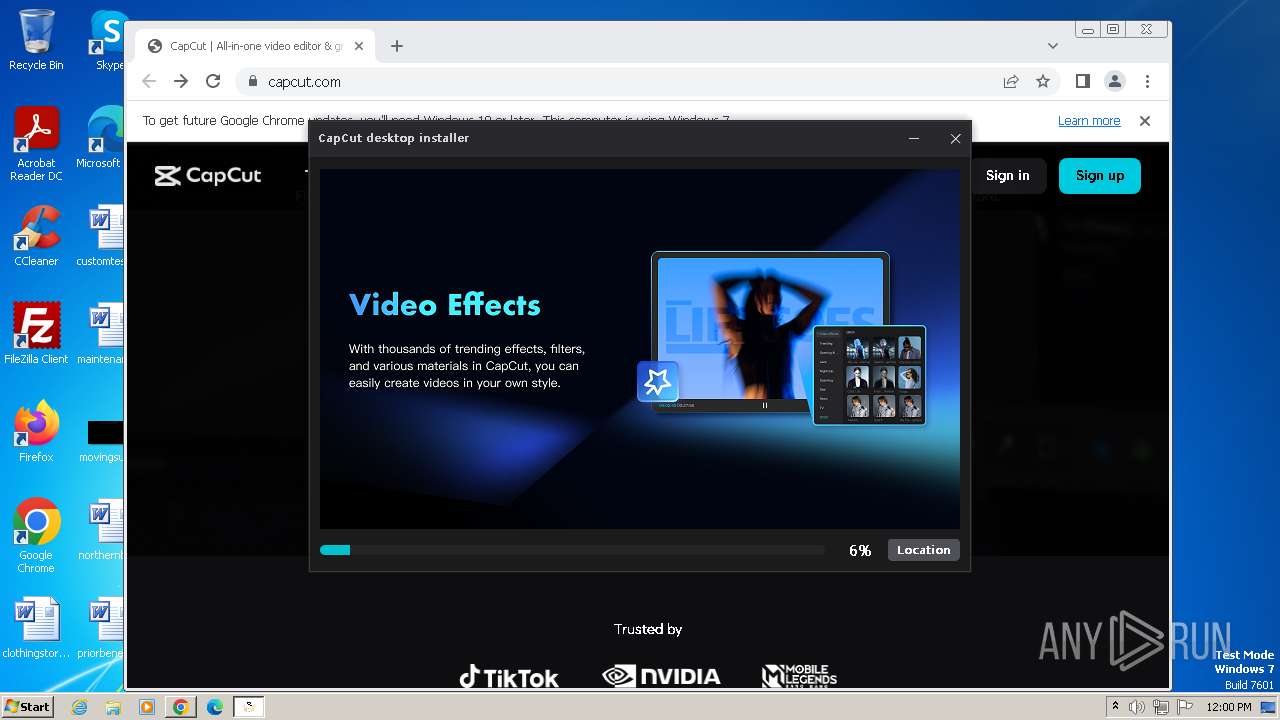Open the custome Word document icon
The height and width of the screenshot is (720, 1280).
(101, 236)
